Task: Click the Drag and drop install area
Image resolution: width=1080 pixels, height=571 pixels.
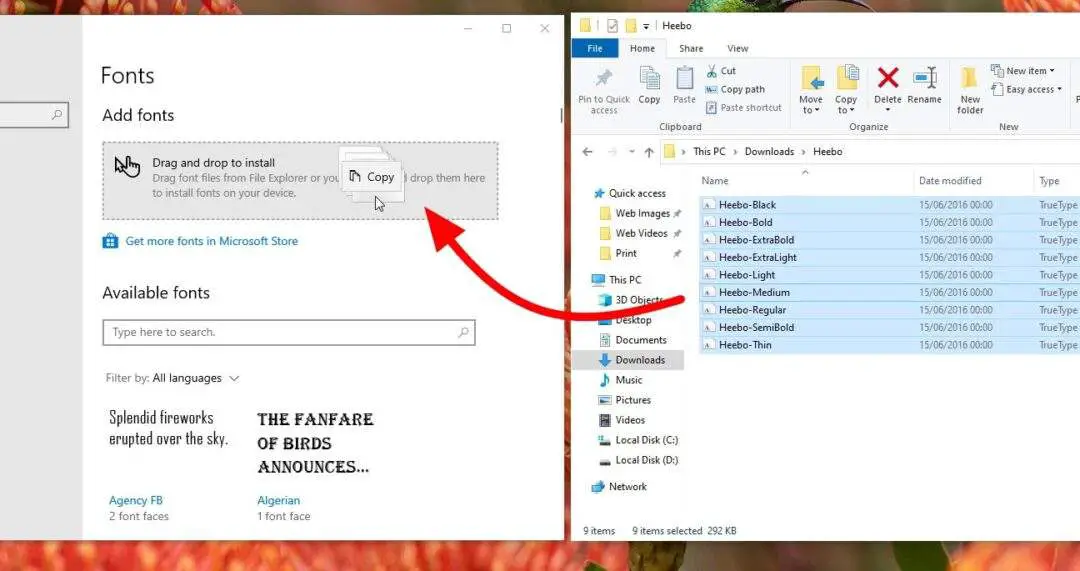Action: (300, 180)
